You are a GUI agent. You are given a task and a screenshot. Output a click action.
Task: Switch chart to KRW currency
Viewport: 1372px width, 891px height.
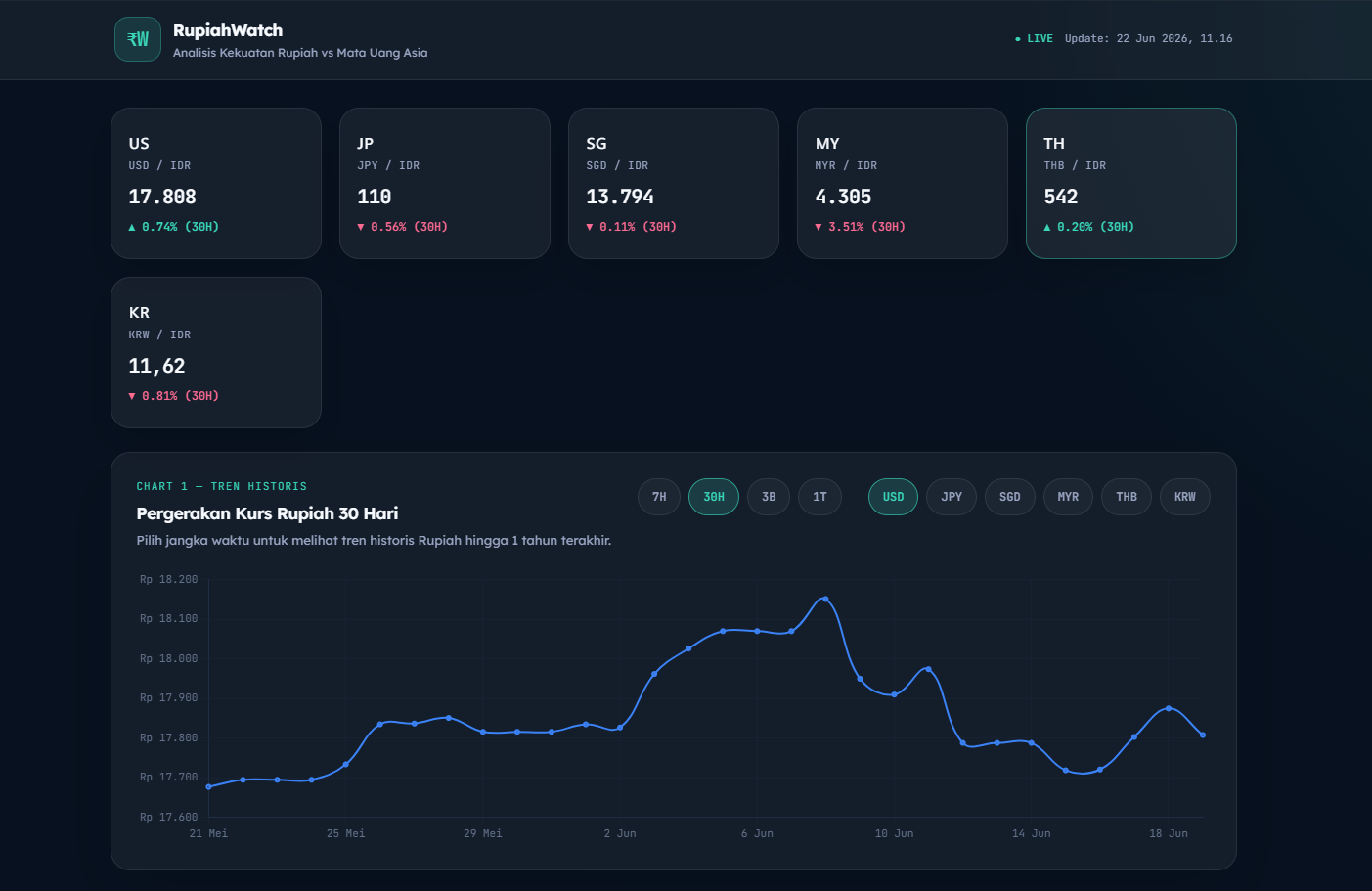1185,497
